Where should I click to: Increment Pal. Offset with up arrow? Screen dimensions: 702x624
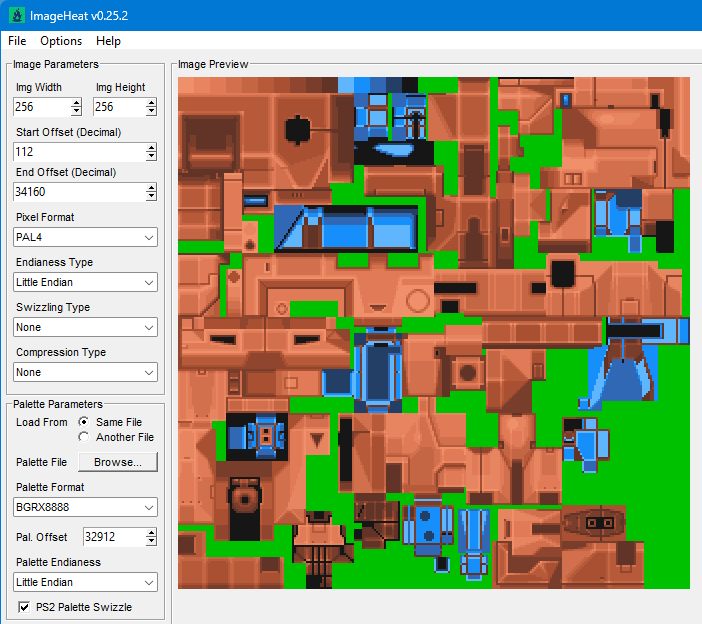point(151,532)
